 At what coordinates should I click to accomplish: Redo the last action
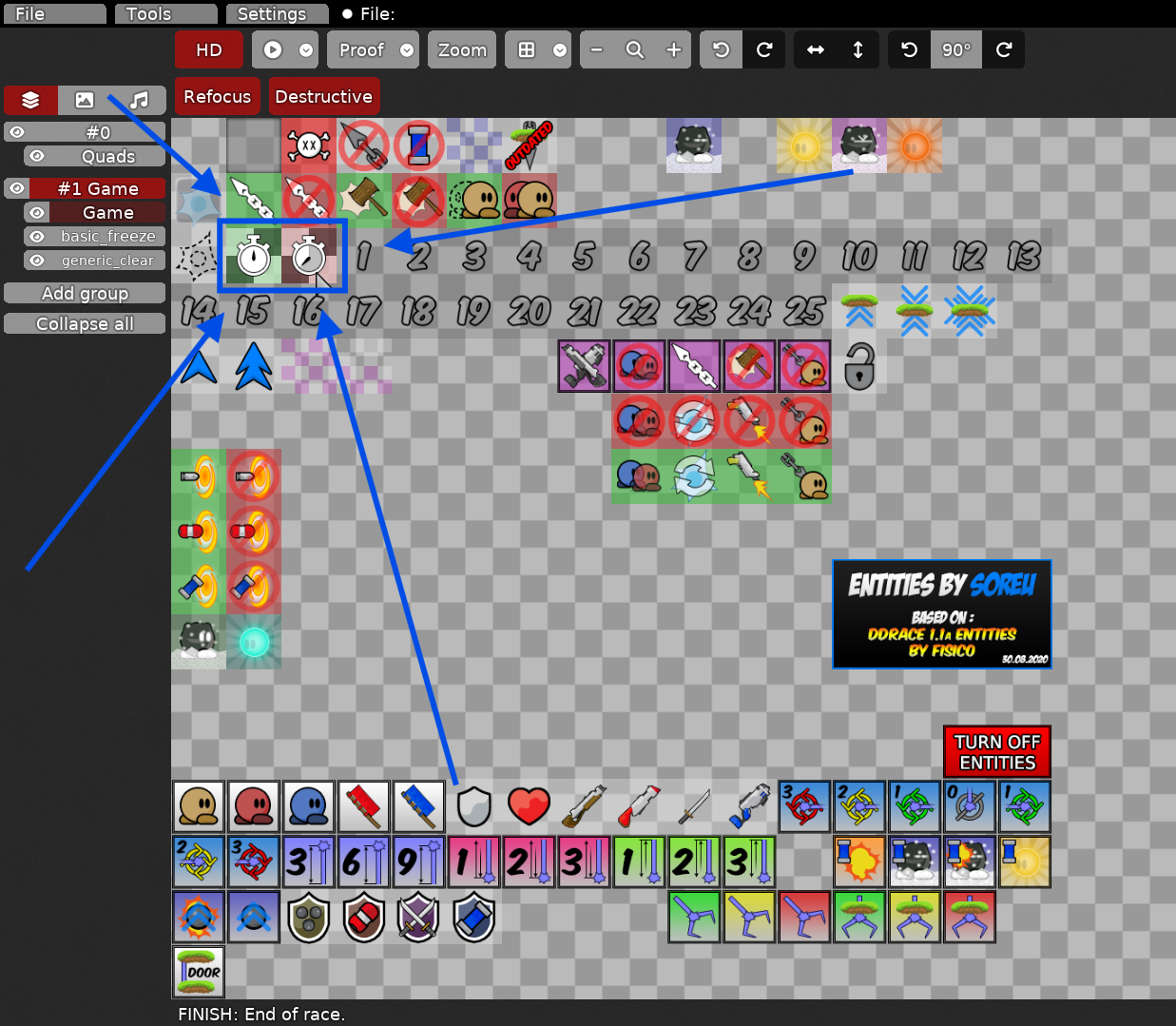pos(764,49)
